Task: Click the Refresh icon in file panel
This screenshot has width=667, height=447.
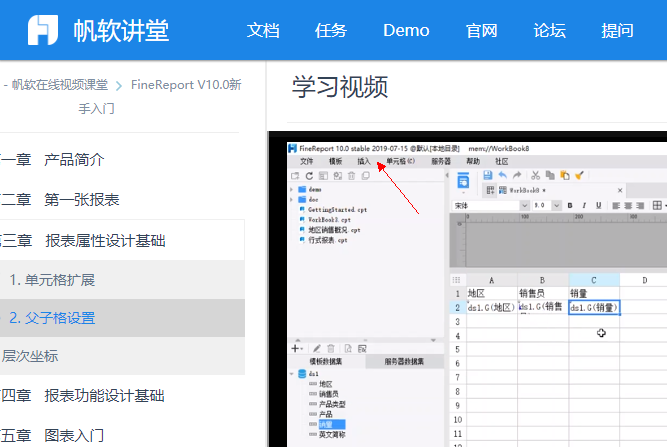Action: (x=309, y=176)
